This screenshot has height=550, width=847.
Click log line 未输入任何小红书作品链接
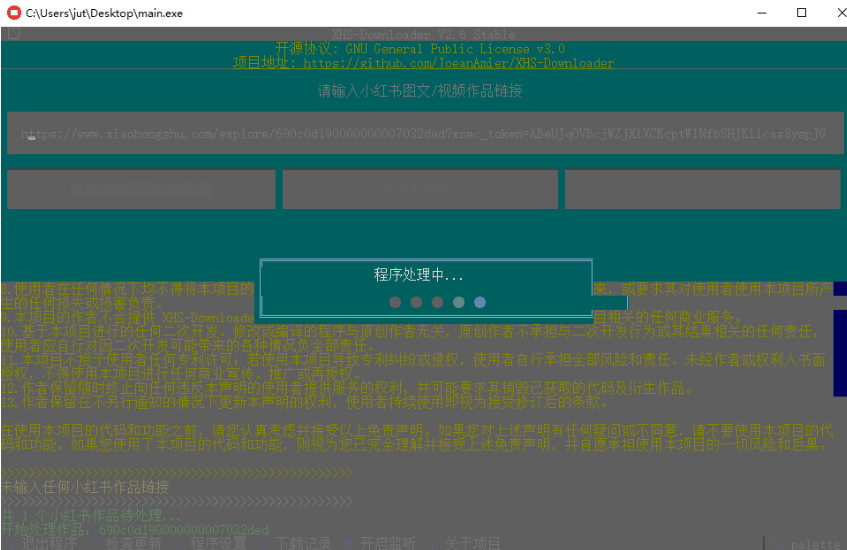pos(85,487)
